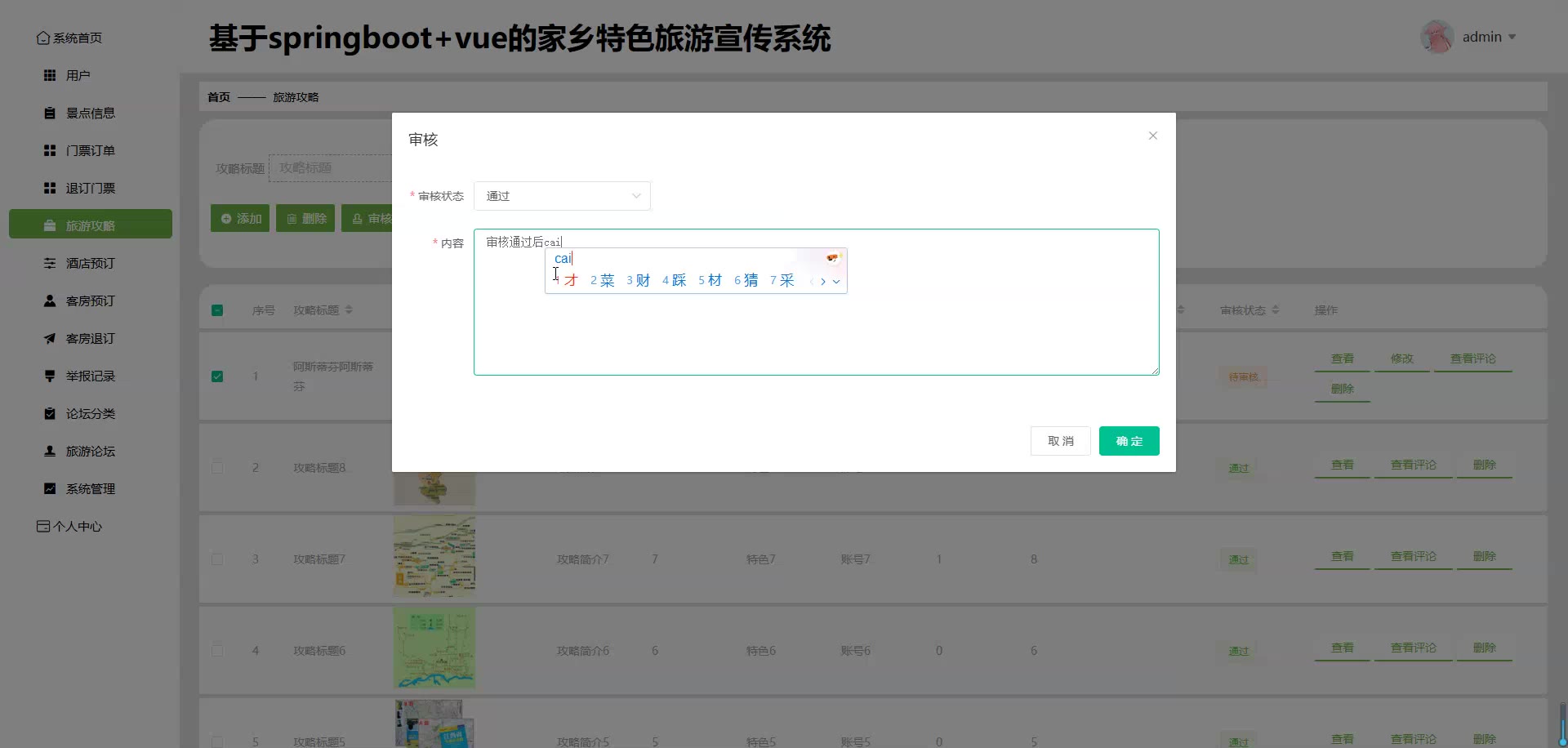Screen dimensions: 1568x748
Task: Close the 审核 dialog with the X
Action: click(1152, 136)
